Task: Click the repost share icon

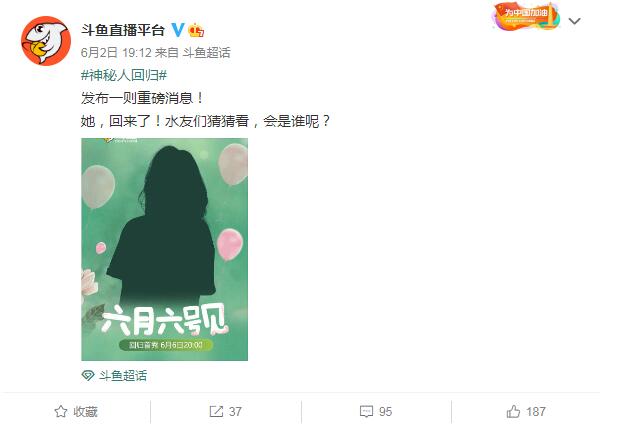Action: [x=216, y=412]
